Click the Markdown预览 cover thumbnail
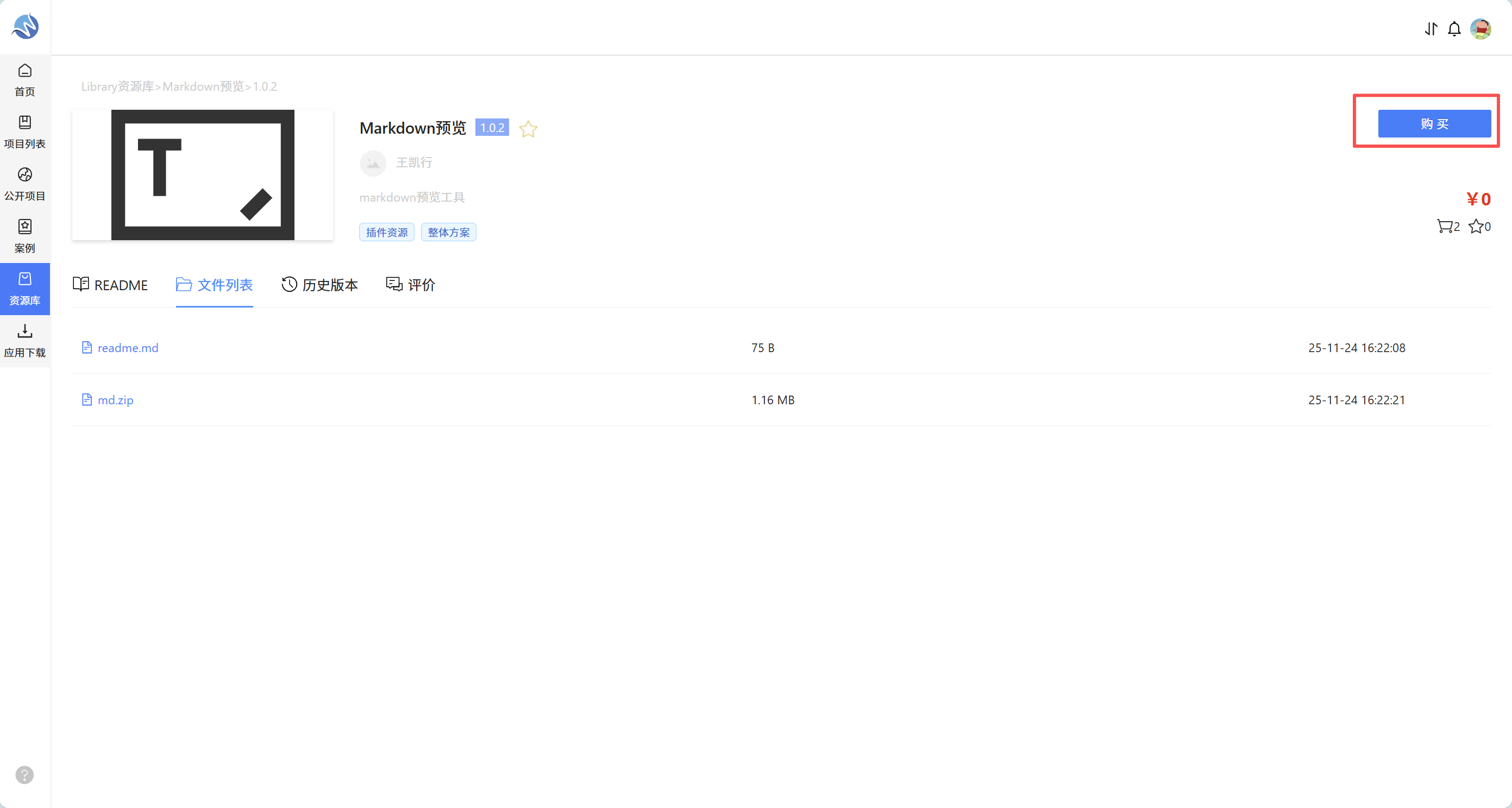1512x808 pixels. click(203, 175)
